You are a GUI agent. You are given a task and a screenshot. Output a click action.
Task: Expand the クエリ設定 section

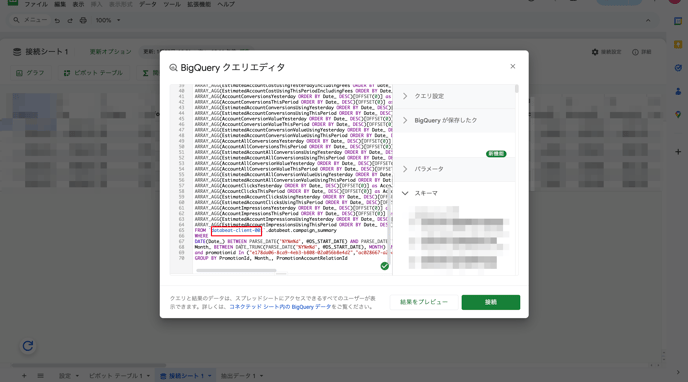454,96
